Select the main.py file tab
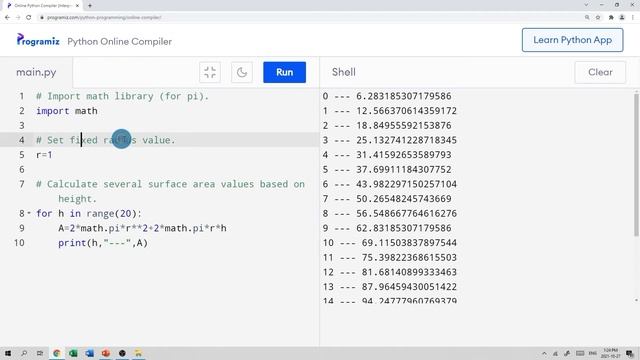Screen dimensions: 640x360 [x=36, y=72]
